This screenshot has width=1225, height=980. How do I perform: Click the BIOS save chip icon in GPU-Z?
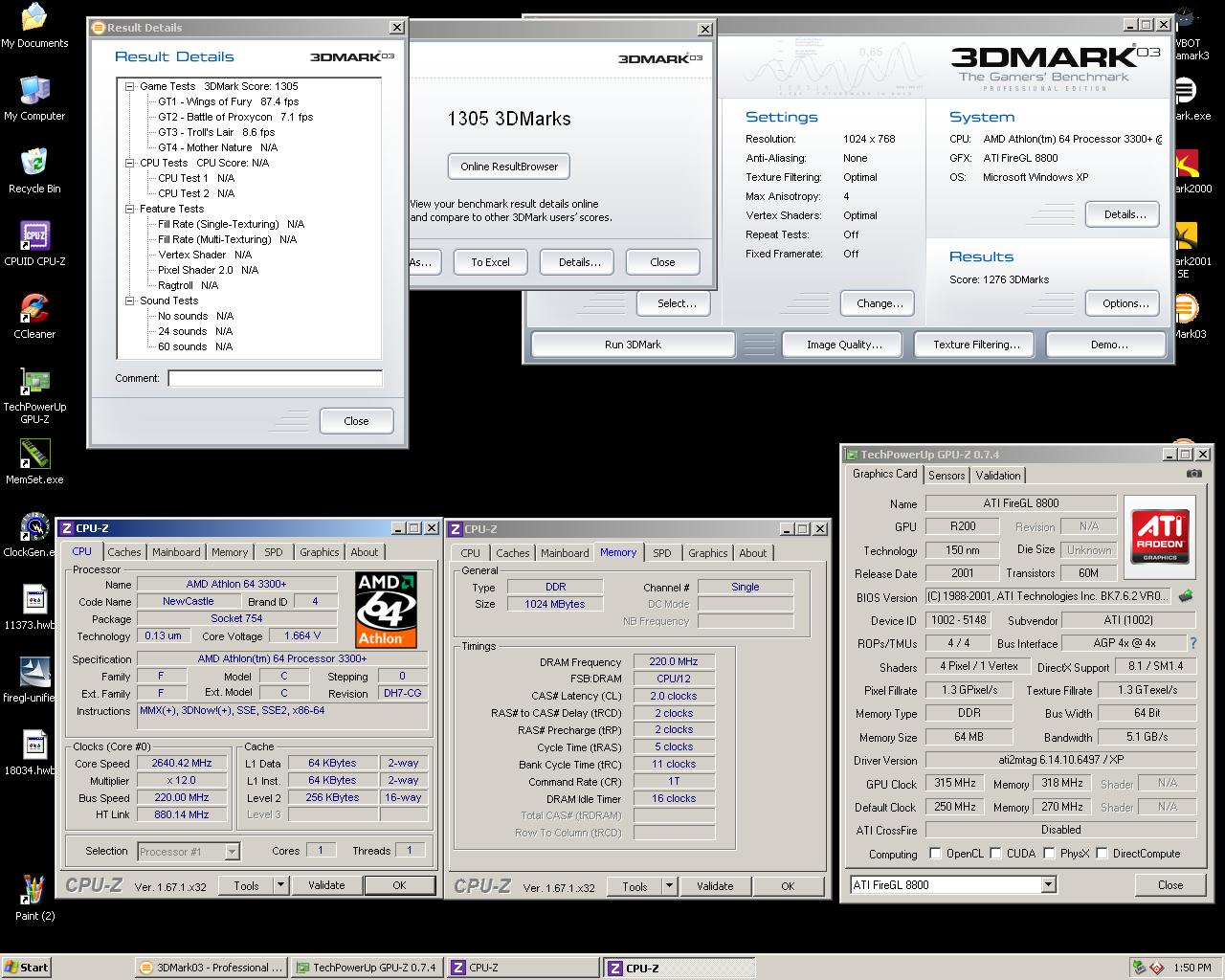tap(1186, 596)
